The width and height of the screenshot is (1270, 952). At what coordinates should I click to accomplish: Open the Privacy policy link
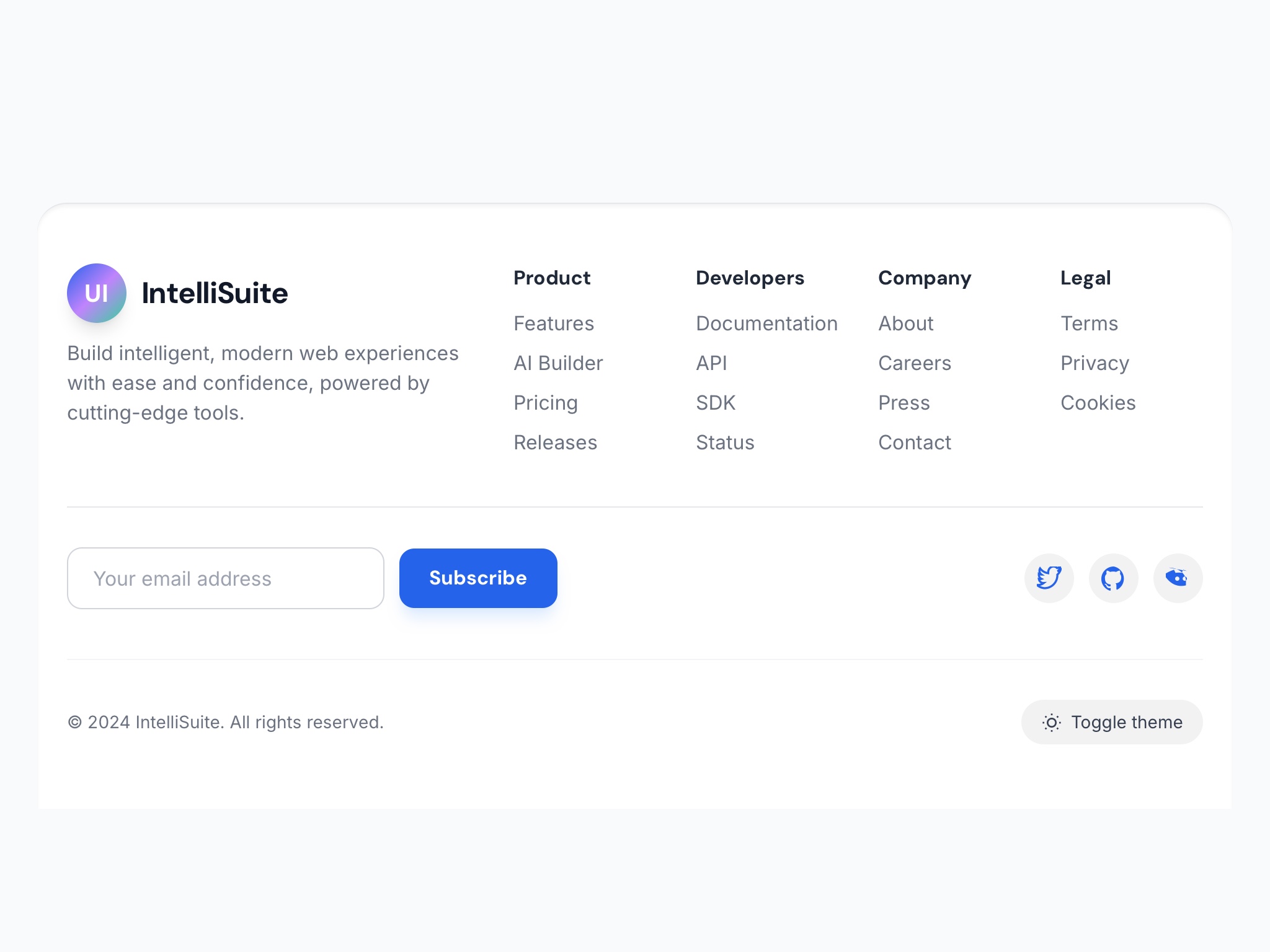1095,363
